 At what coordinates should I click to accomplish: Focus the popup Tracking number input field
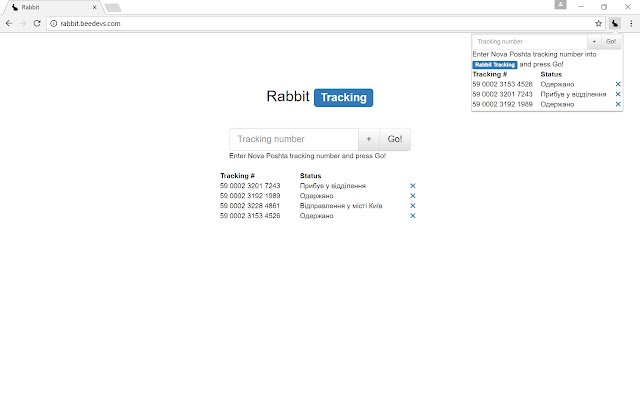click(x=530, y=42)
